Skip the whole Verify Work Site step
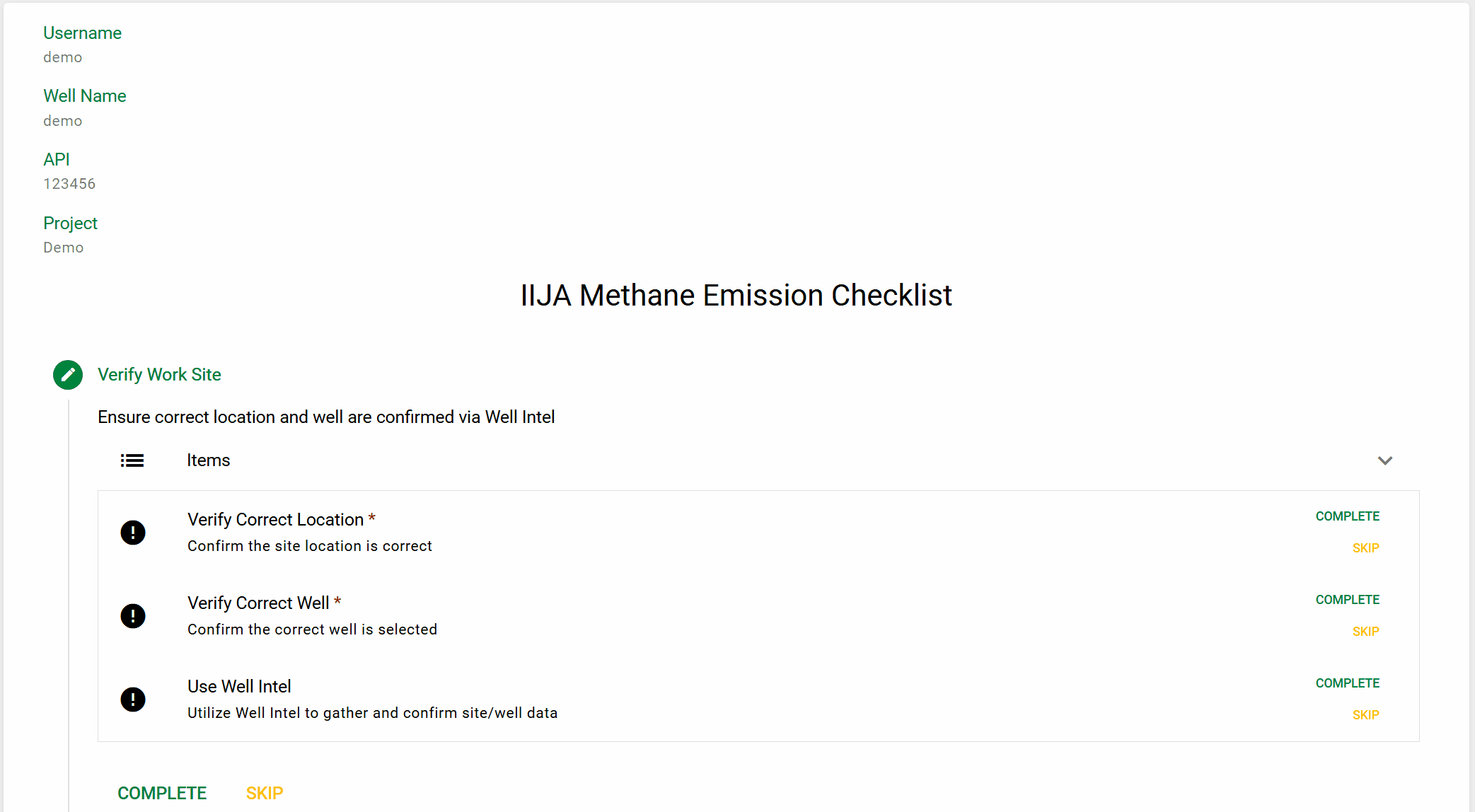The width and height of the screenshot is (1475, 812). (x=265, y=794)
